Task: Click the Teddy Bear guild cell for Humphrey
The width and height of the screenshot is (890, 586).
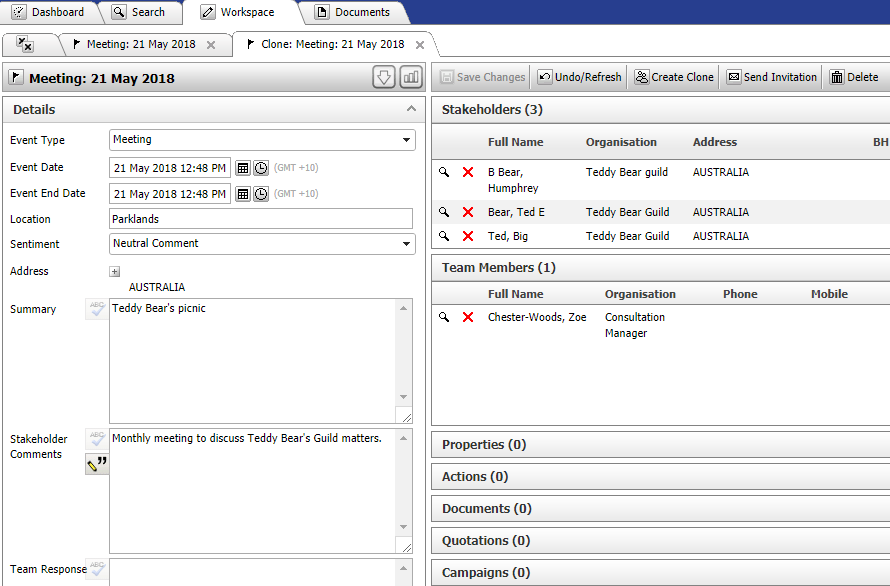Action: click(627, 172)
